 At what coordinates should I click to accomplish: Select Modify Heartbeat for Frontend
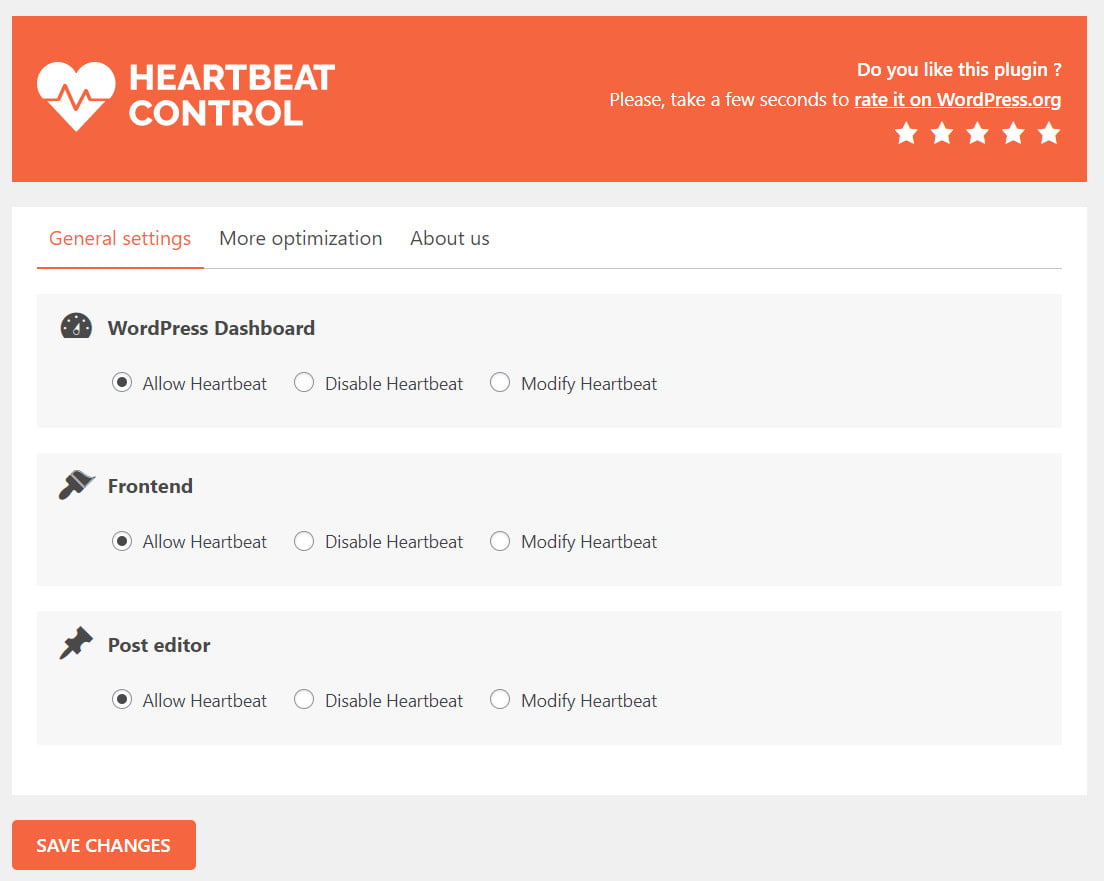tap(500, 540)
